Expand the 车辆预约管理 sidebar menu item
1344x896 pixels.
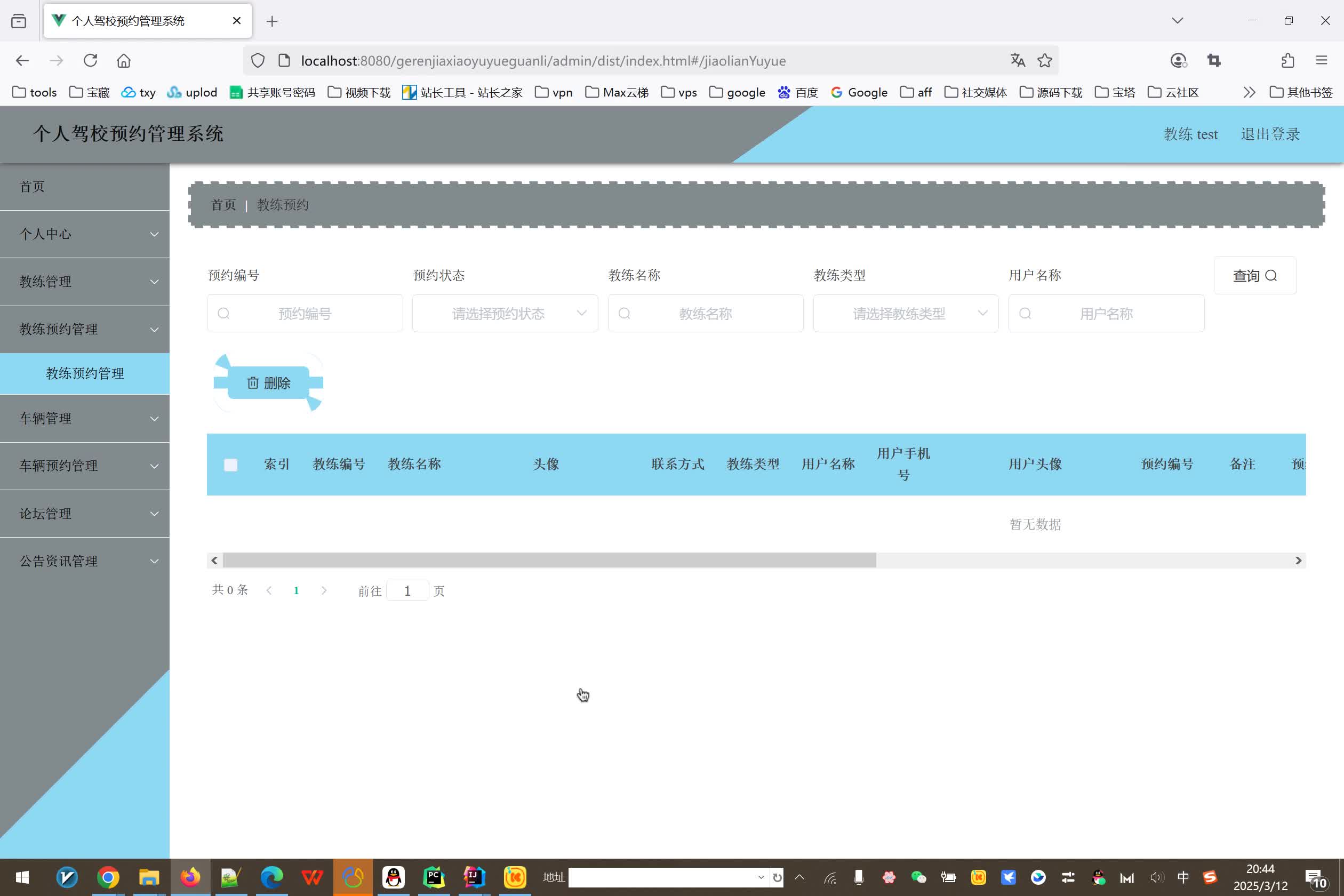tap(84, 465)
